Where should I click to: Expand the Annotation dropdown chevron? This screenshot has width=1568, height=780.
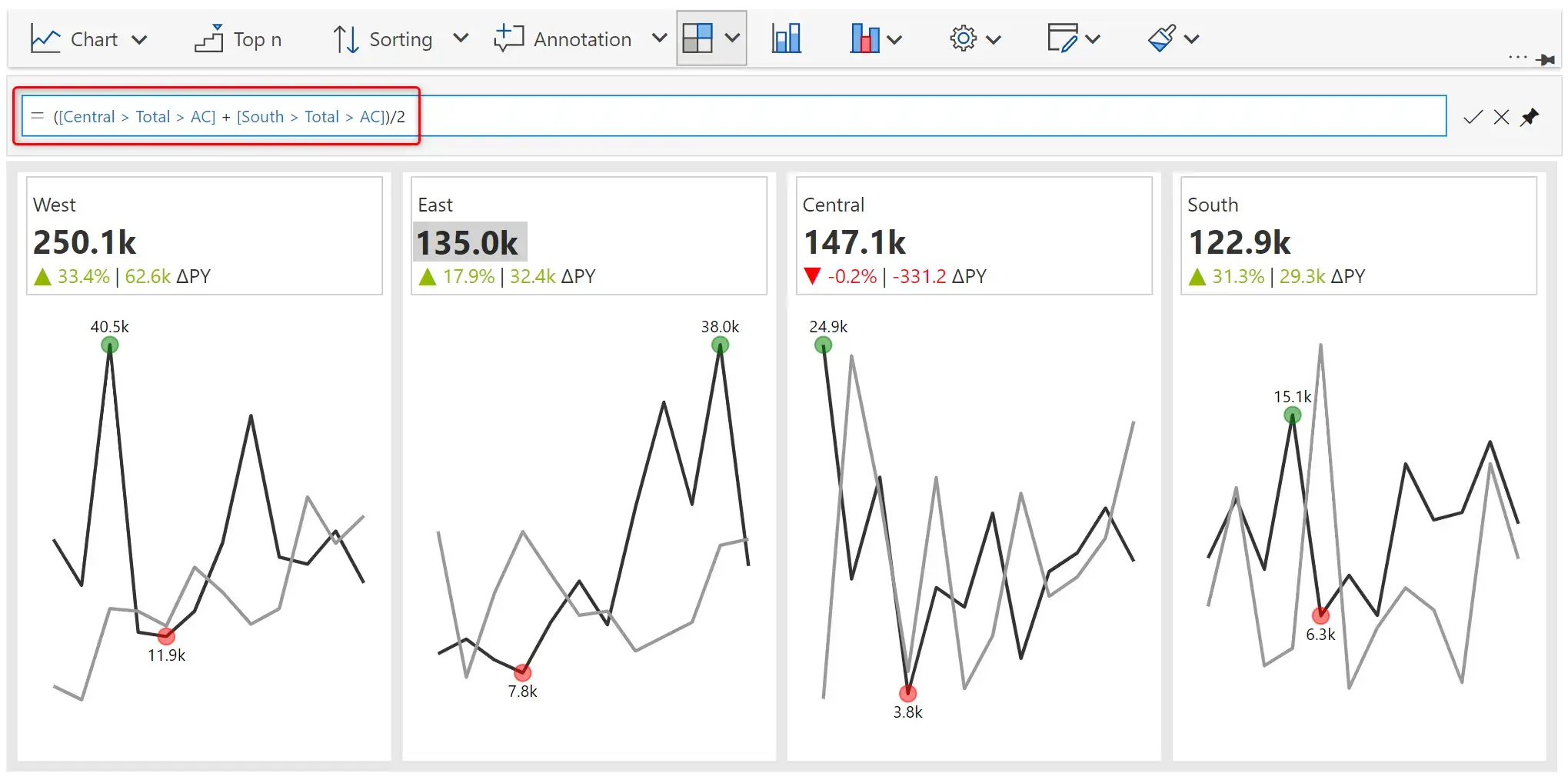[x=659, y=38]
